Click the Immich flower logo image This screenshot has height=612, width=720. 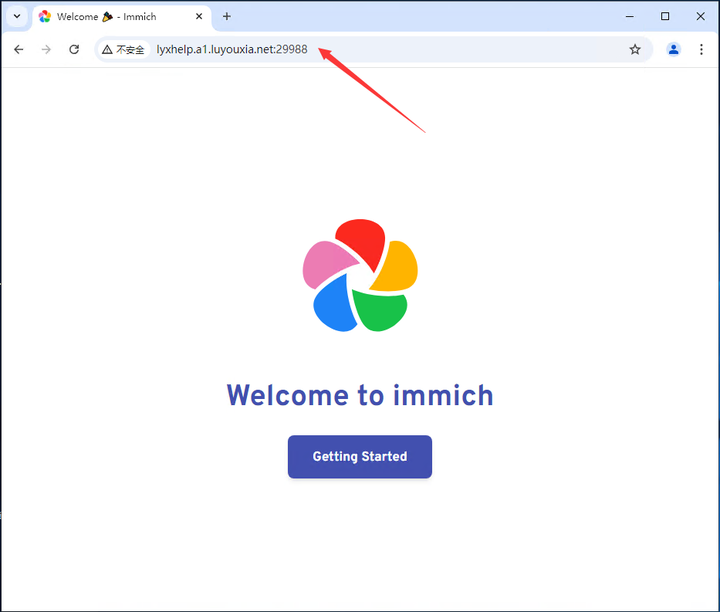360,275
